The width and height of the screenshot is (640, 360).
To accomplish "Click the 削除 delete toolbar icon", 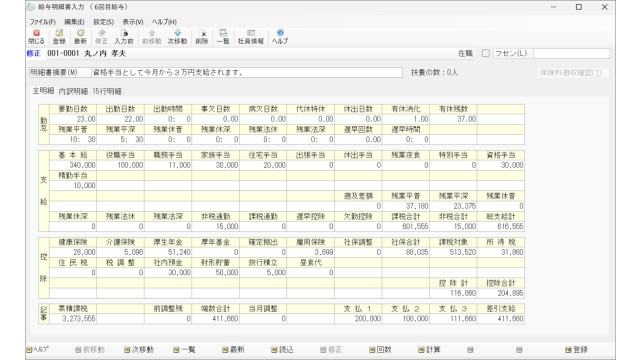I will tap(202, 37).
